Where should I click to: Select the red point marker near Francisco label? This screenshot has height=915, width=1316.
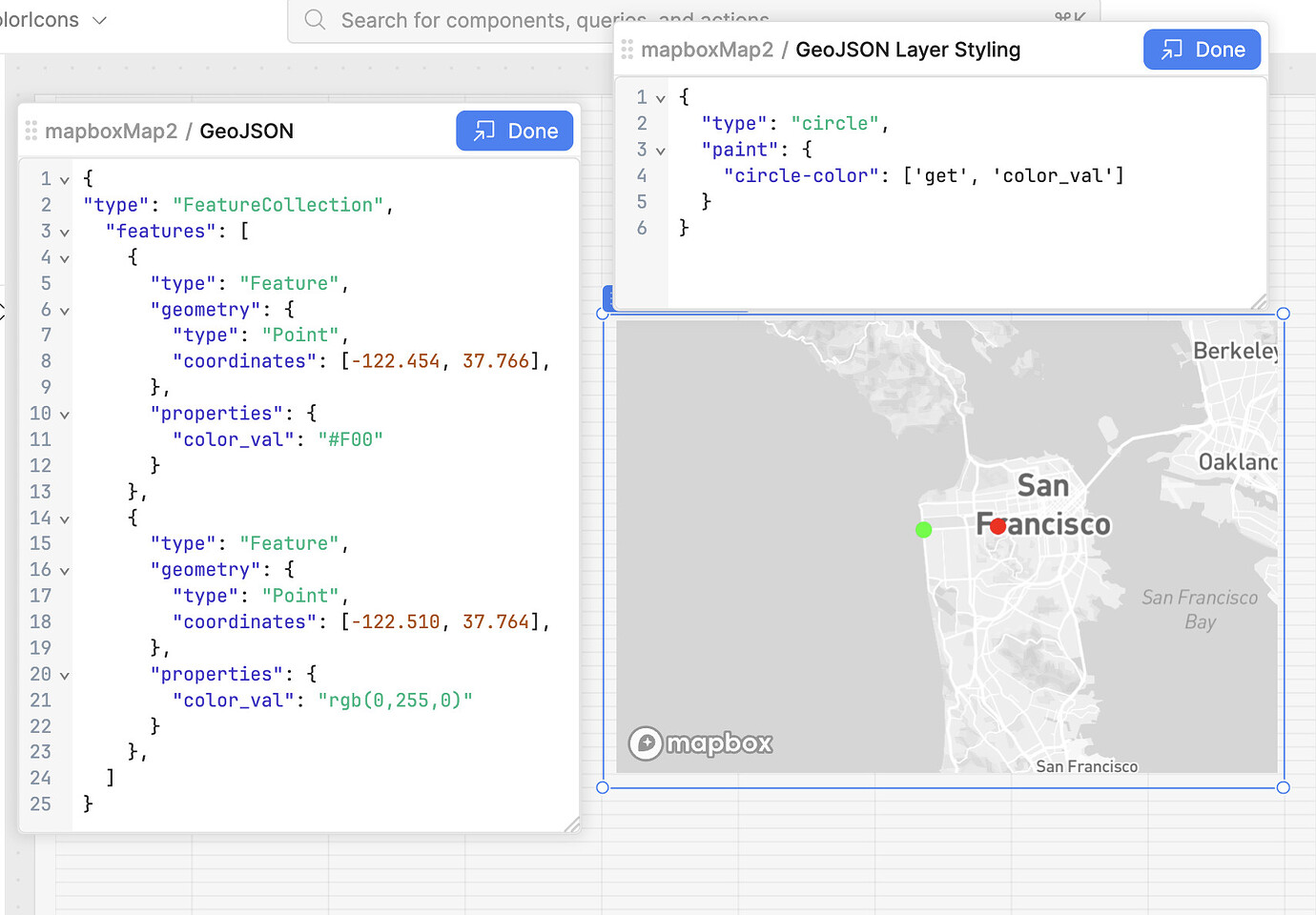[997, 525]
